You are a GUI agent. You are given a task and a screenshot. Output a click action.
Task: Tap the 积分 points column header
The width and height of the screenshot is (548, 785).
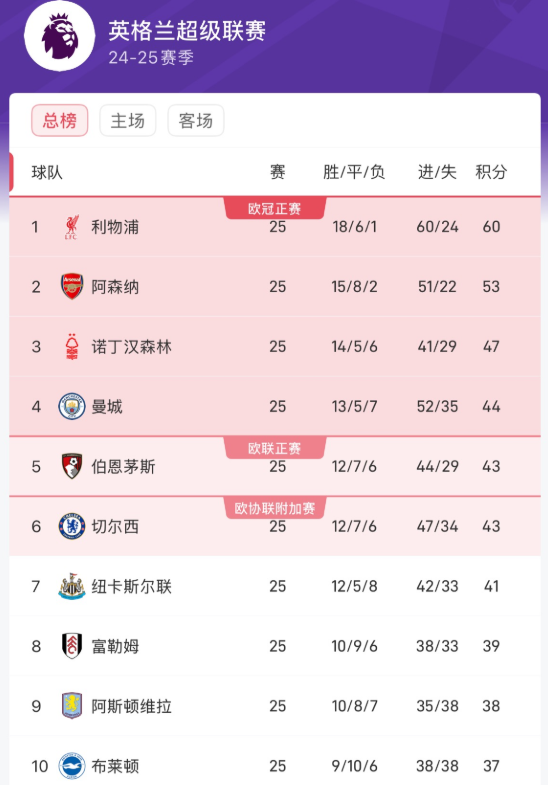pyautogui.click(x=491, y=172)
